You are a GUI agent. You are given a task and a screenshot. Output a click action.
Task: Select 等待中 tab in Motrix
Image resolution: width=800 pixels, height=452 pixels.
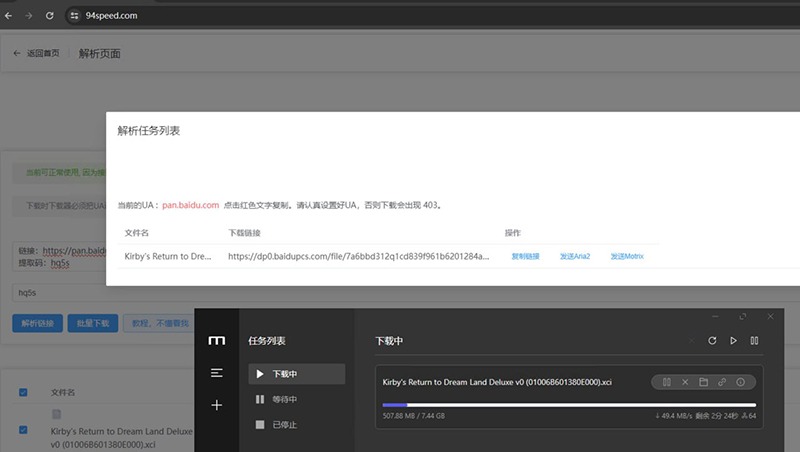(296, 399)
